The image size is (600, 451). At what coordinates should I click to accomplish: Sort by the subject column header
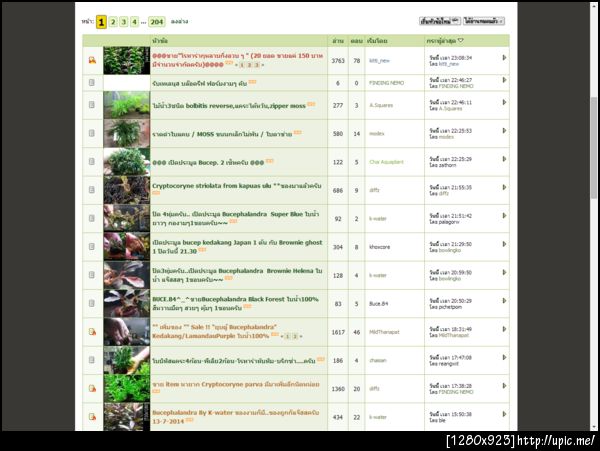(x=160, y=41)
